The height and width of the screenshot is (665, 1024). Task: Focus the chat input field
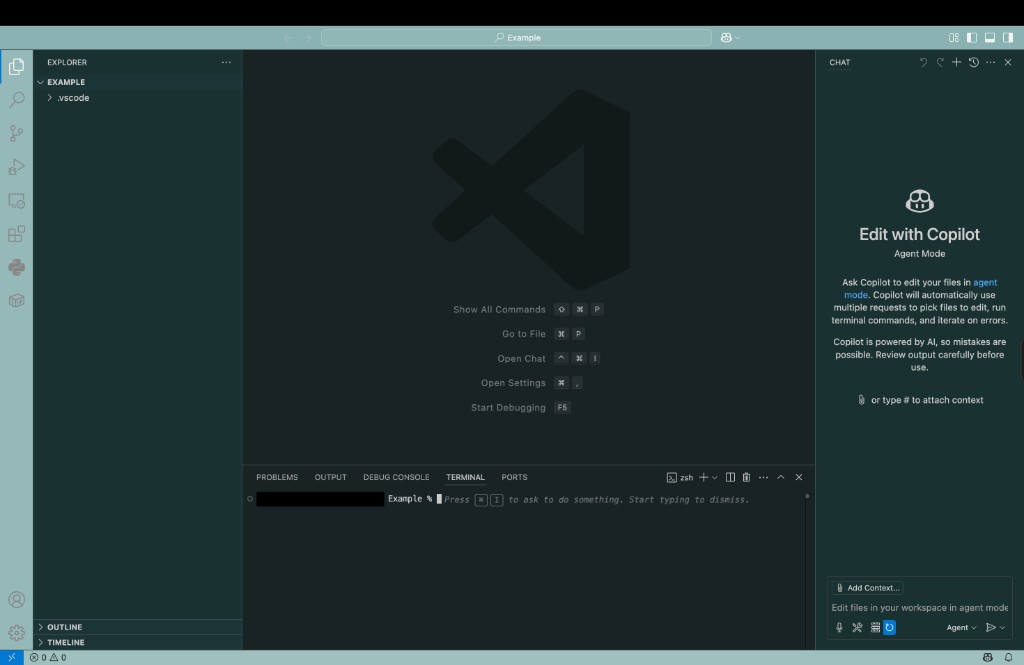920,608
